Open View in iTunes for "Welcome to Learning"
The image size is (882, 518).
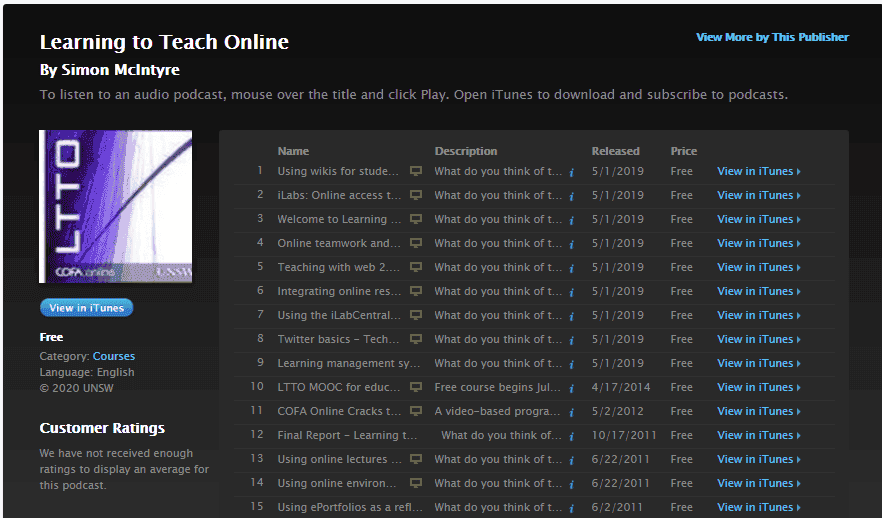(x=758, y=219)
